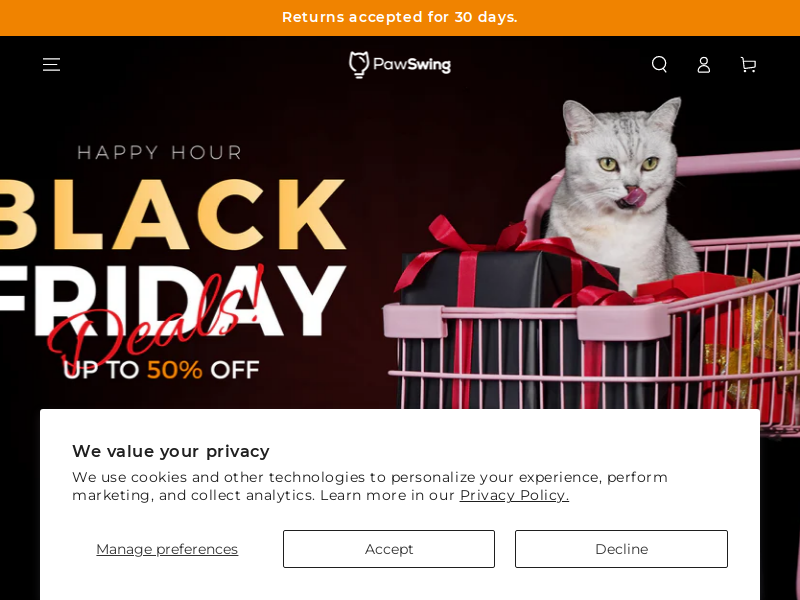Open the hamburger navigation menu
This screenshot has height=600, width=800.
[x=51, y=65]
